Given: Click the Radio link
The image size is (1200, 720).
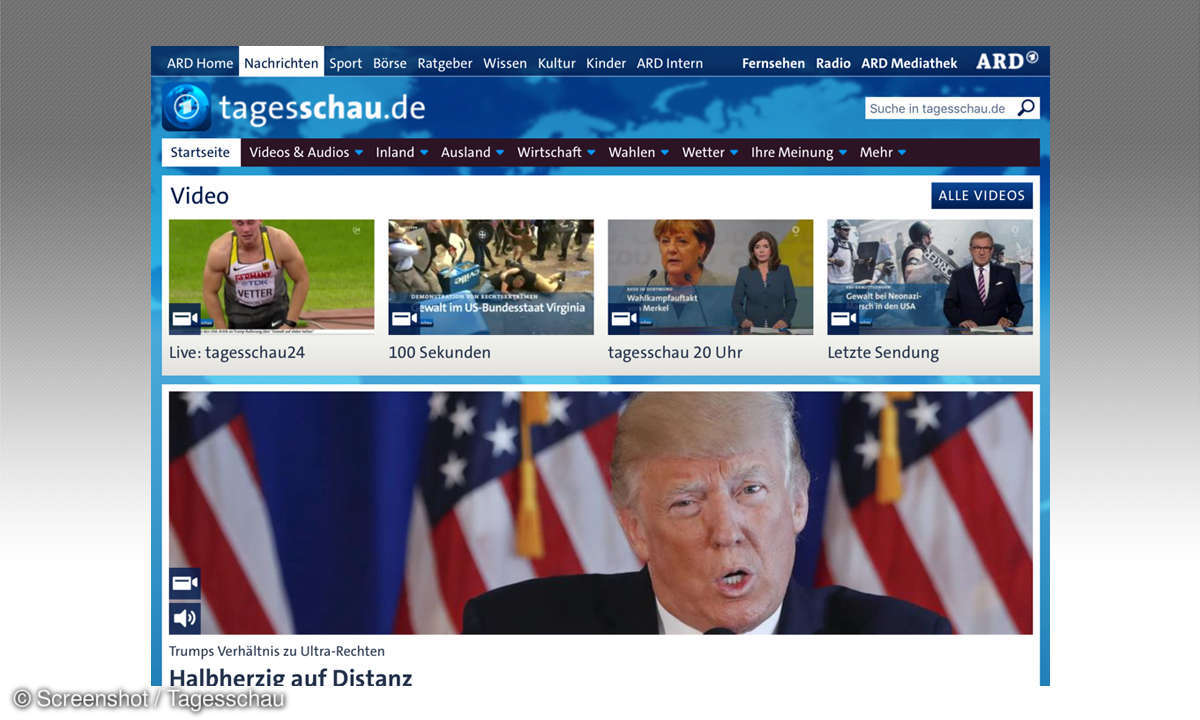Looking at the screenshot, I should click(833, 63).
